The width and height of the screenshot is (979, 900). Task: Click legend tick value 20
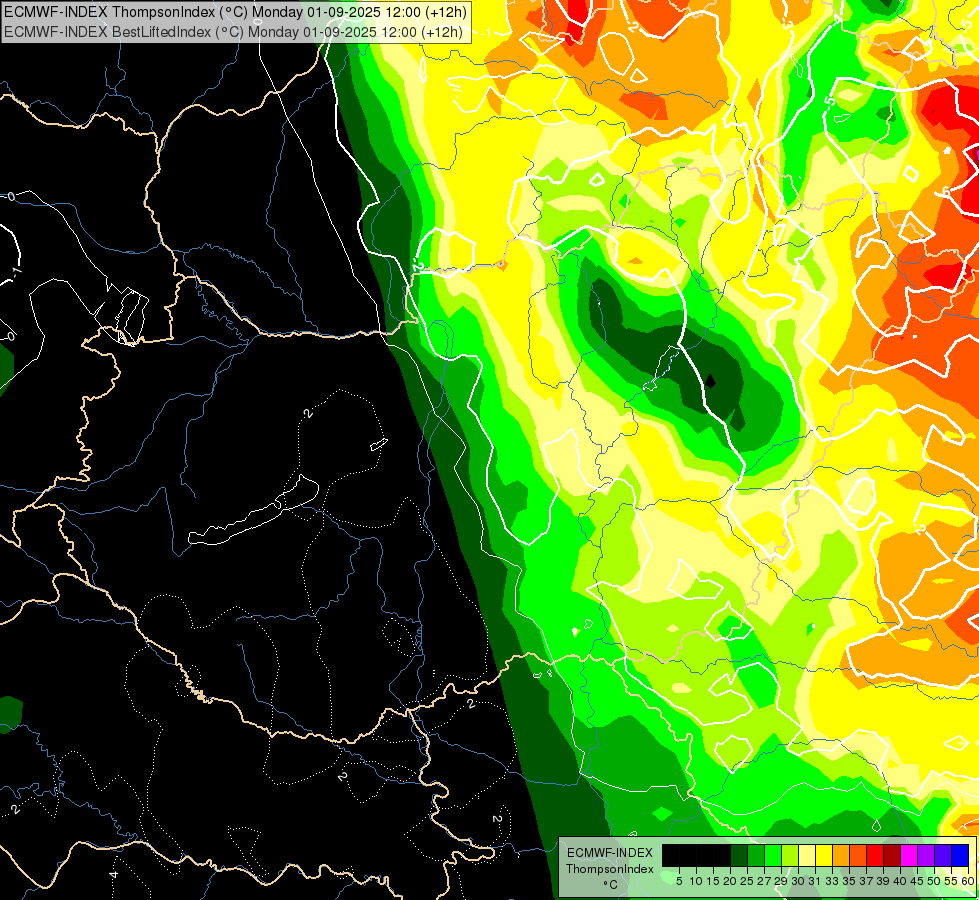tap(730, 881)
